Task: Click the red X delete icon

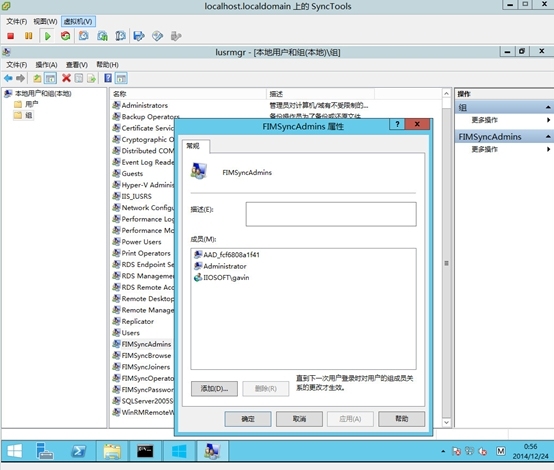Action: click(66, 78)
